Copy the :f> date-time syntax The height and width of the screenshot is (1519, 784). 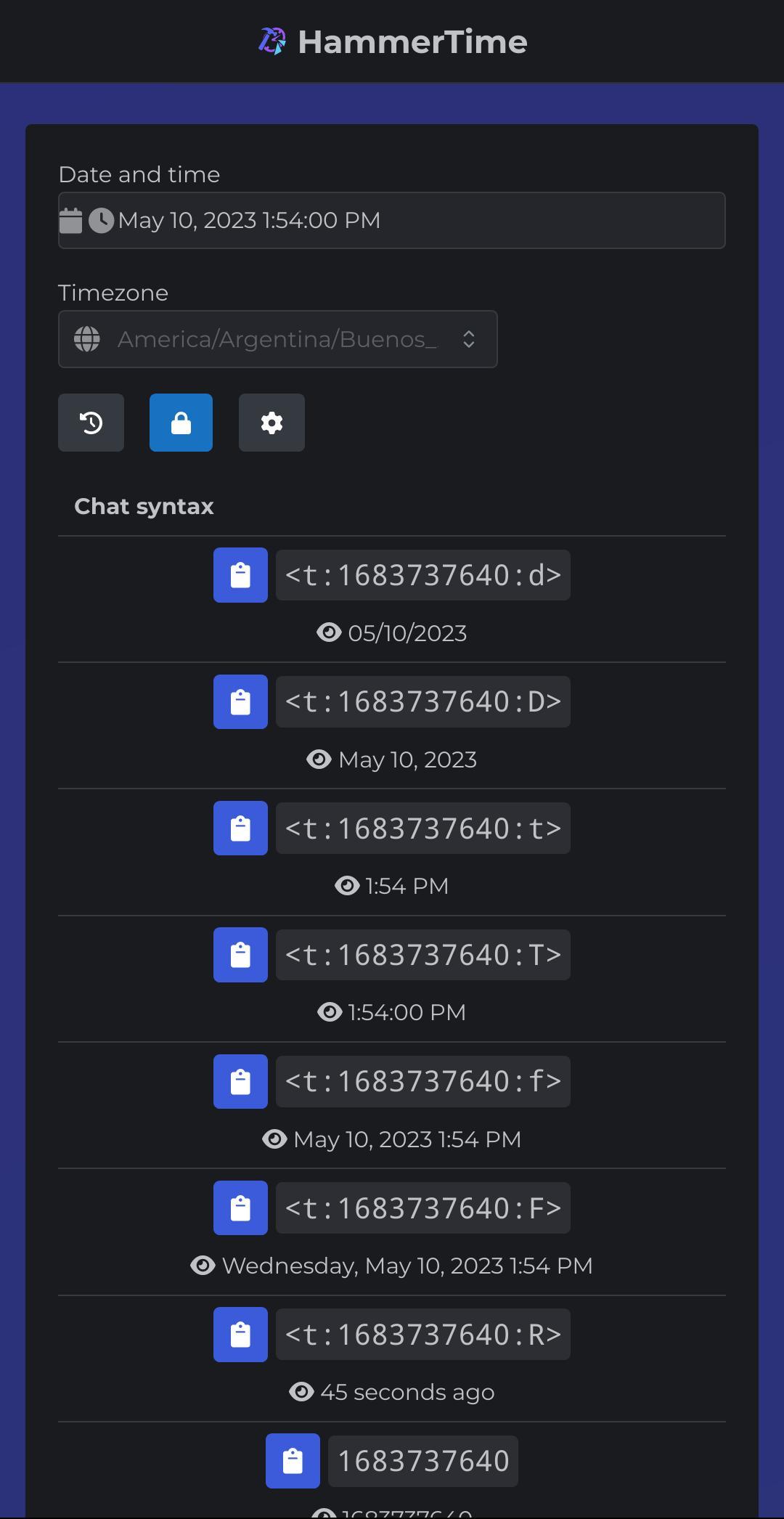click(240, 1081)
